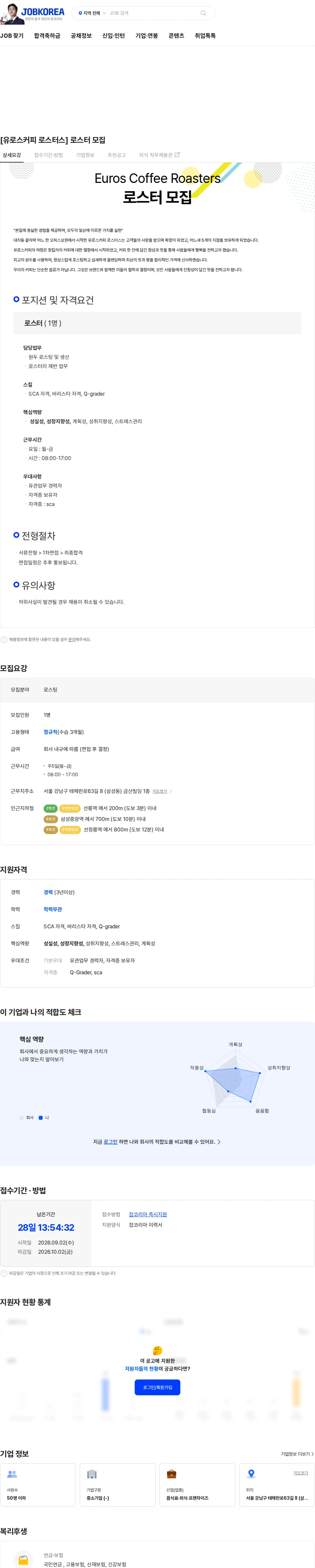Click the 문의 link under job posting
Screen dimensions: 315x1568
(x=72, y=640)
